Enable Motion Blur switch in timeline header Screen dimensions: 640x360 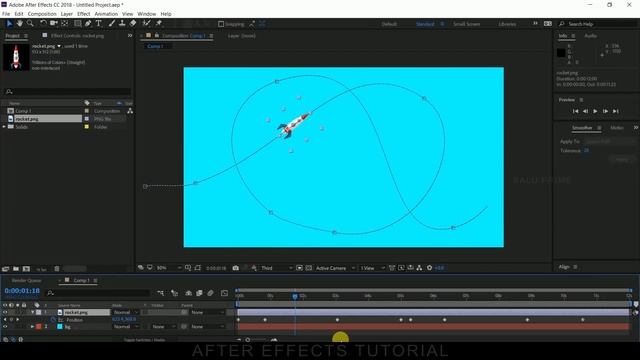pyautogui.click(x=211, y=293)
